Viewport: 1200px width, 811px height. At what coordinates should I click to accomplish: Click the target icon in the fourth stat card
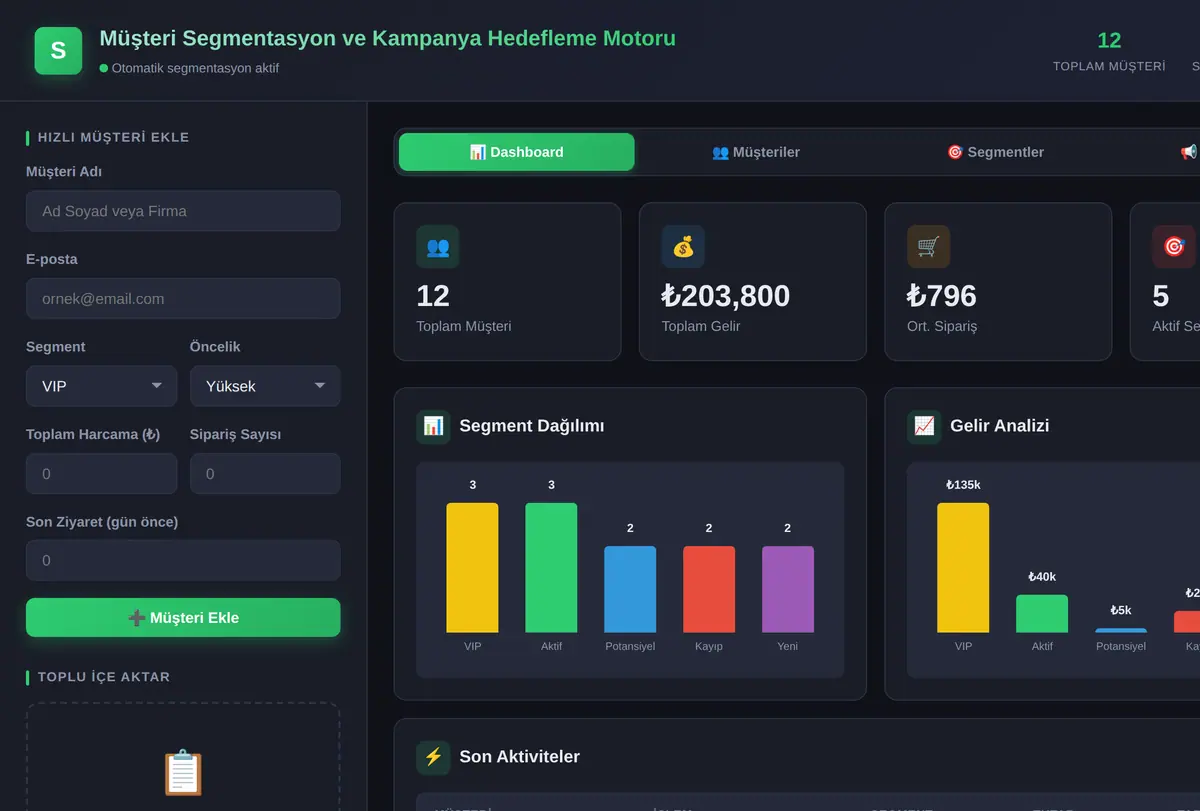pos(1174,246)
